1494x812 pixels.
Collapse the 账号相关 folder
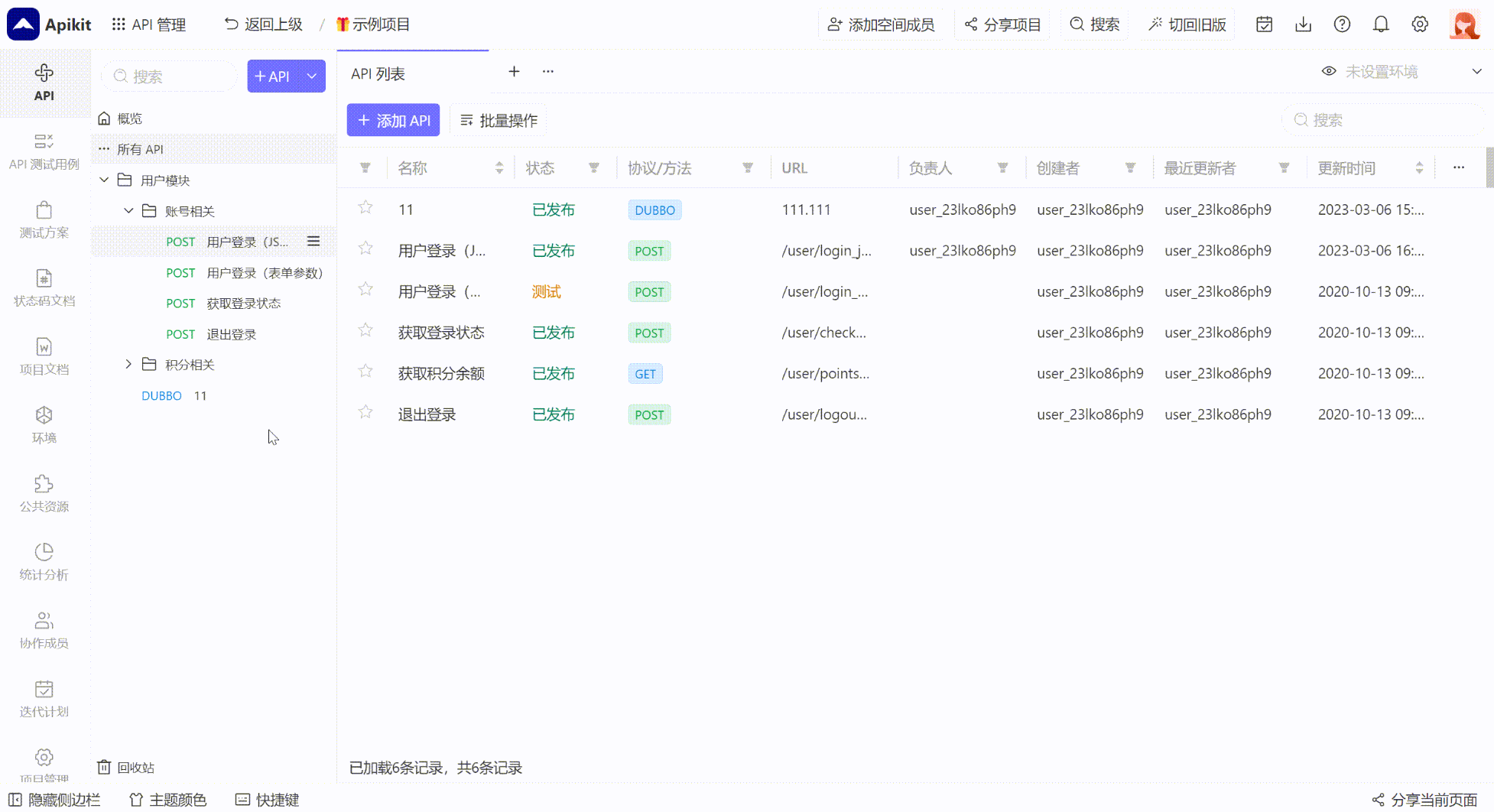(x=128, y=210)
